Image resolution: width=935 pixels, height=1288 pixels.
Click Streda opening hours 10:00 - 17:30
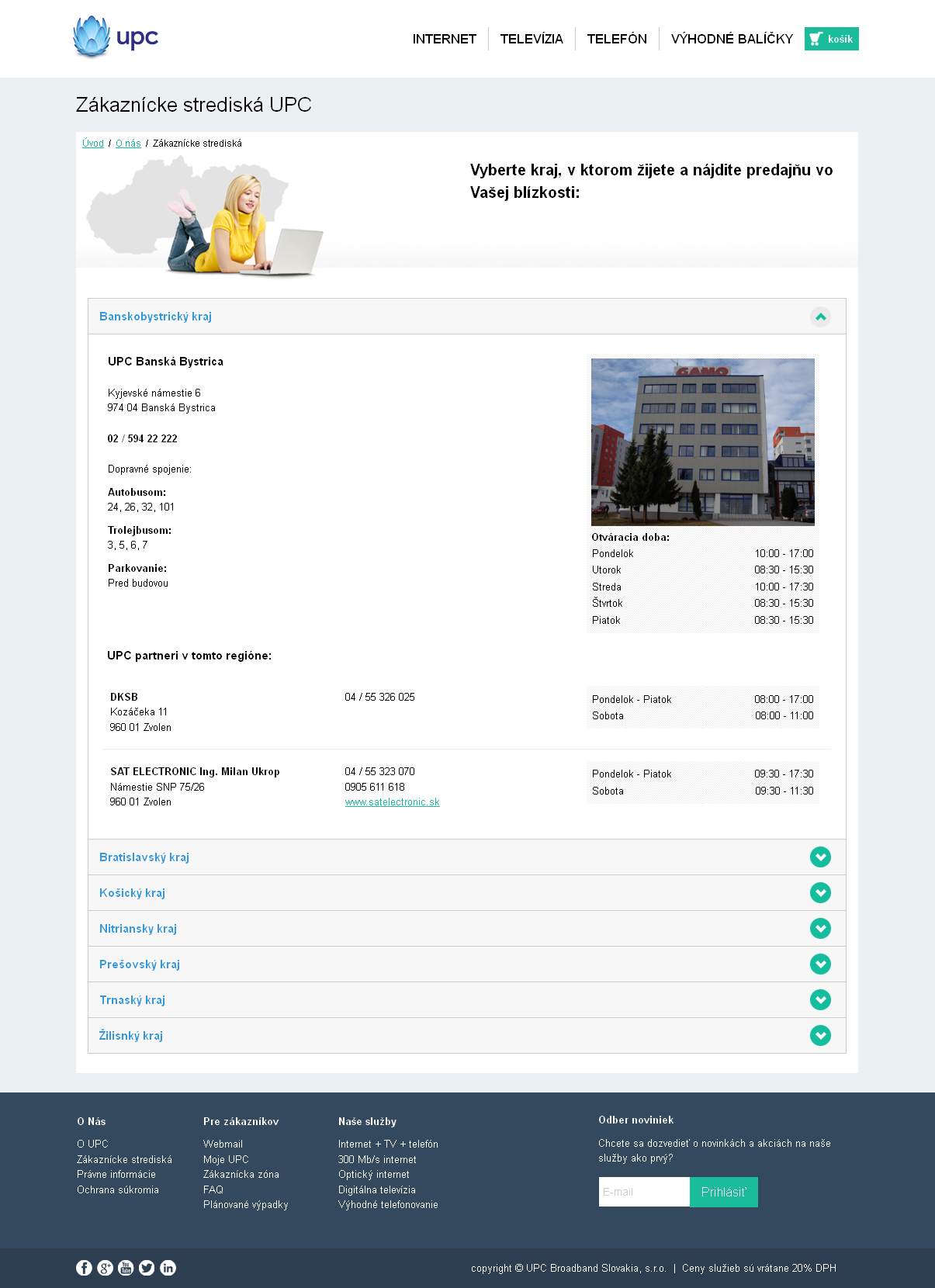coord(784,587)
